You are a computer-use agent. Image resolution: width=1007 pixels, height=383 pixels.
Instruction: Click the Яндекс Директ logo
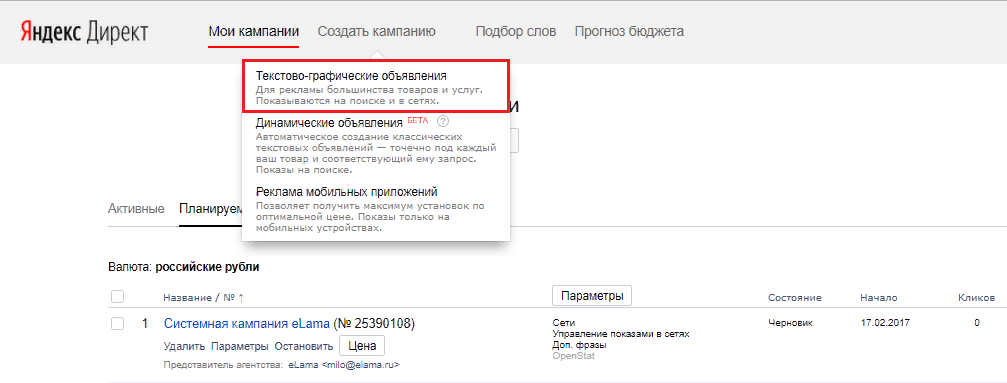[x=84, y=31]
